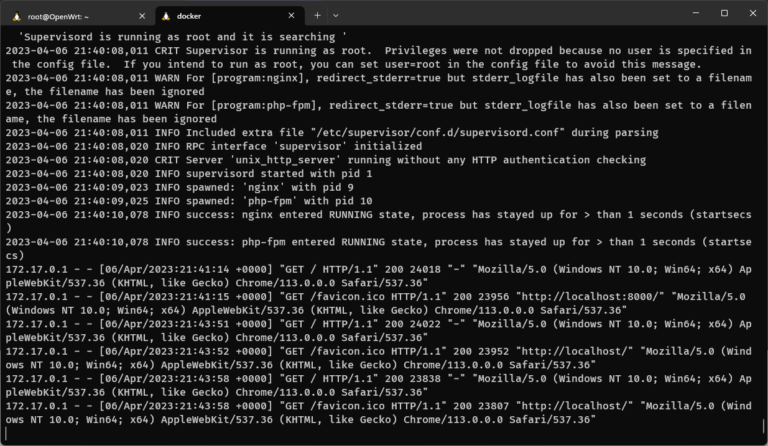
Task: Close the root@OpenWrt tab
Action: coord(142,16)
